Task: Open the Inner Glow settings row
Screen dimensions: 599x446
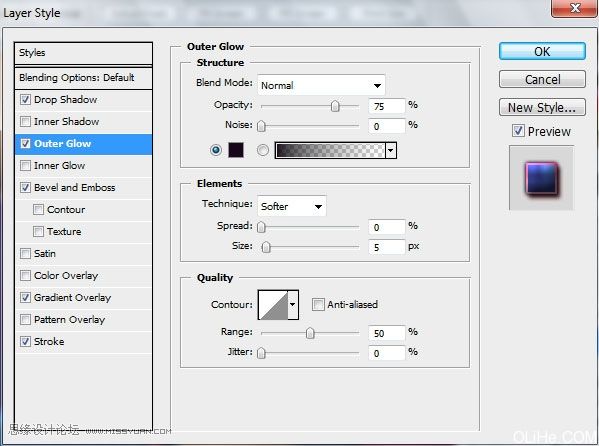Action: [83, 165]
